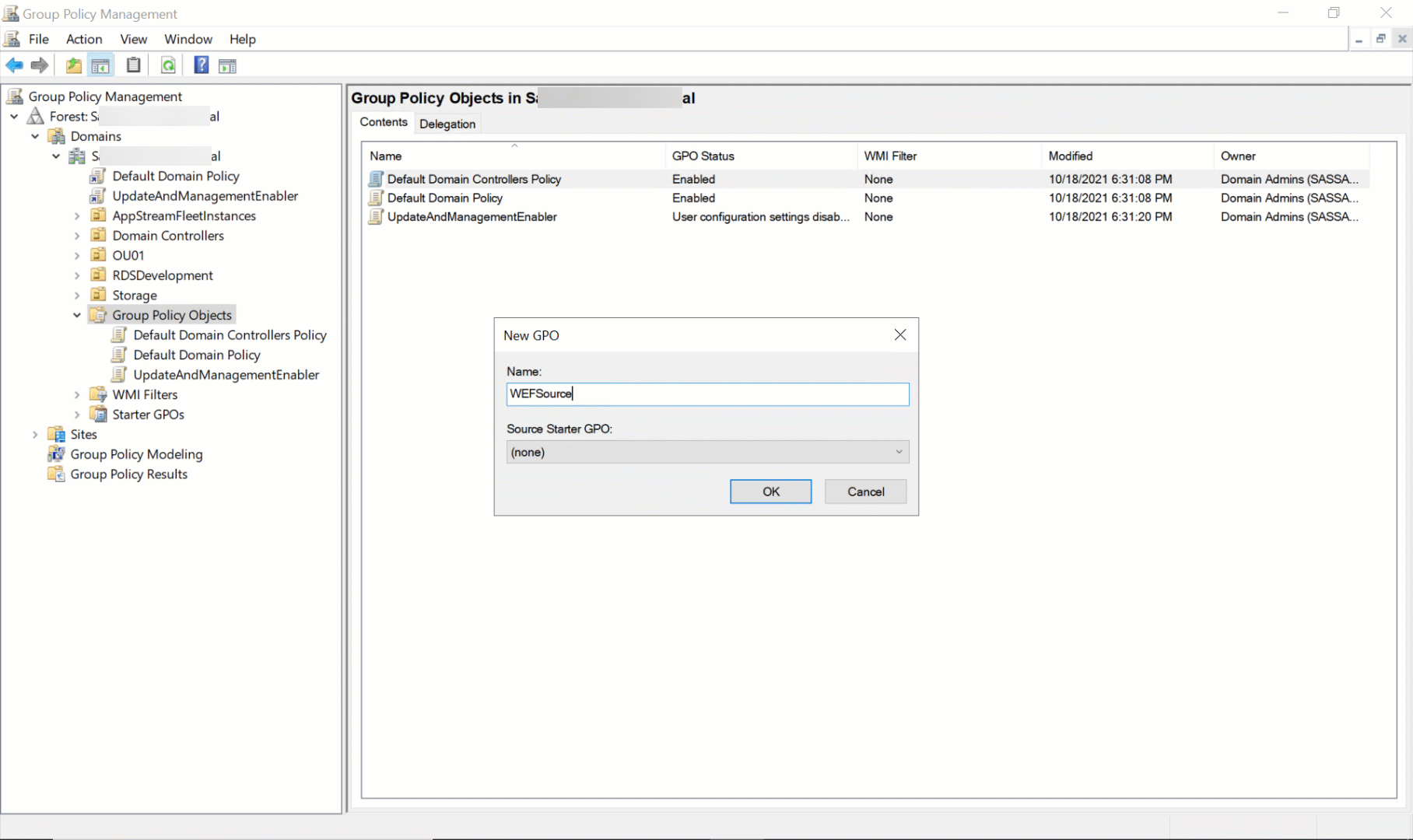1413x840 pixels.
Task: Click the Default Domain Policy link icon in tree
Action: [x=98, y=176]
